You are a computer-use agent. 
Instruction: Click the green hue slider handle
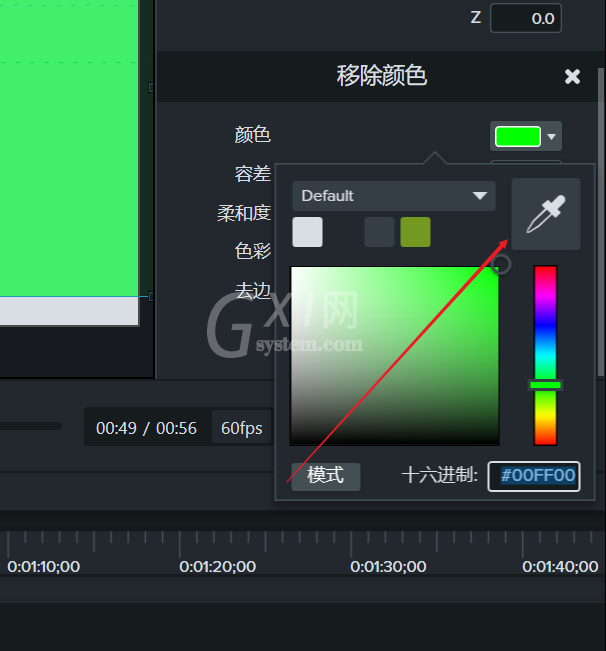click(545, 385)
